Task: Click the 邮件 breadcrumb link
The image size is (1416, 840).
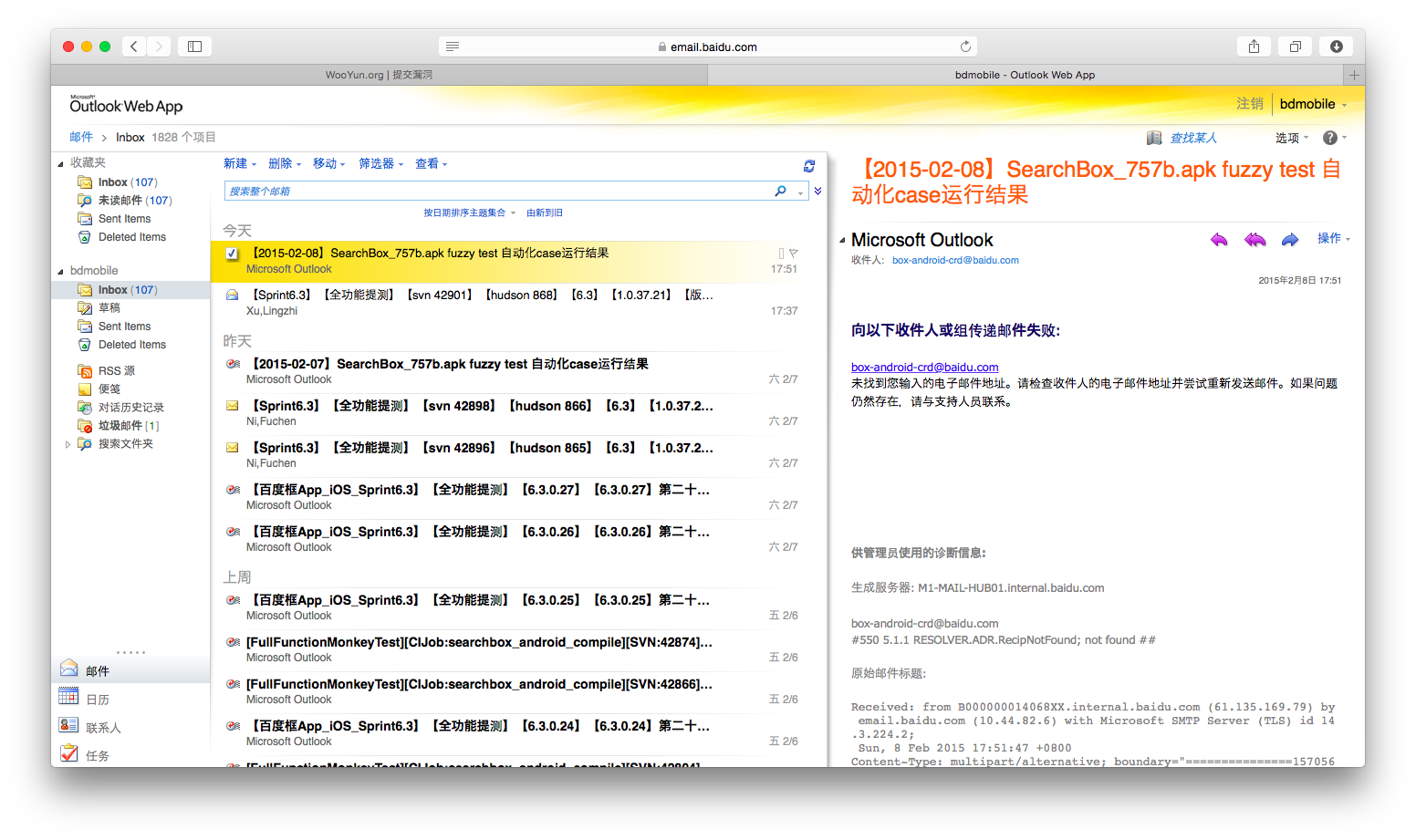Action: (81, 137)
